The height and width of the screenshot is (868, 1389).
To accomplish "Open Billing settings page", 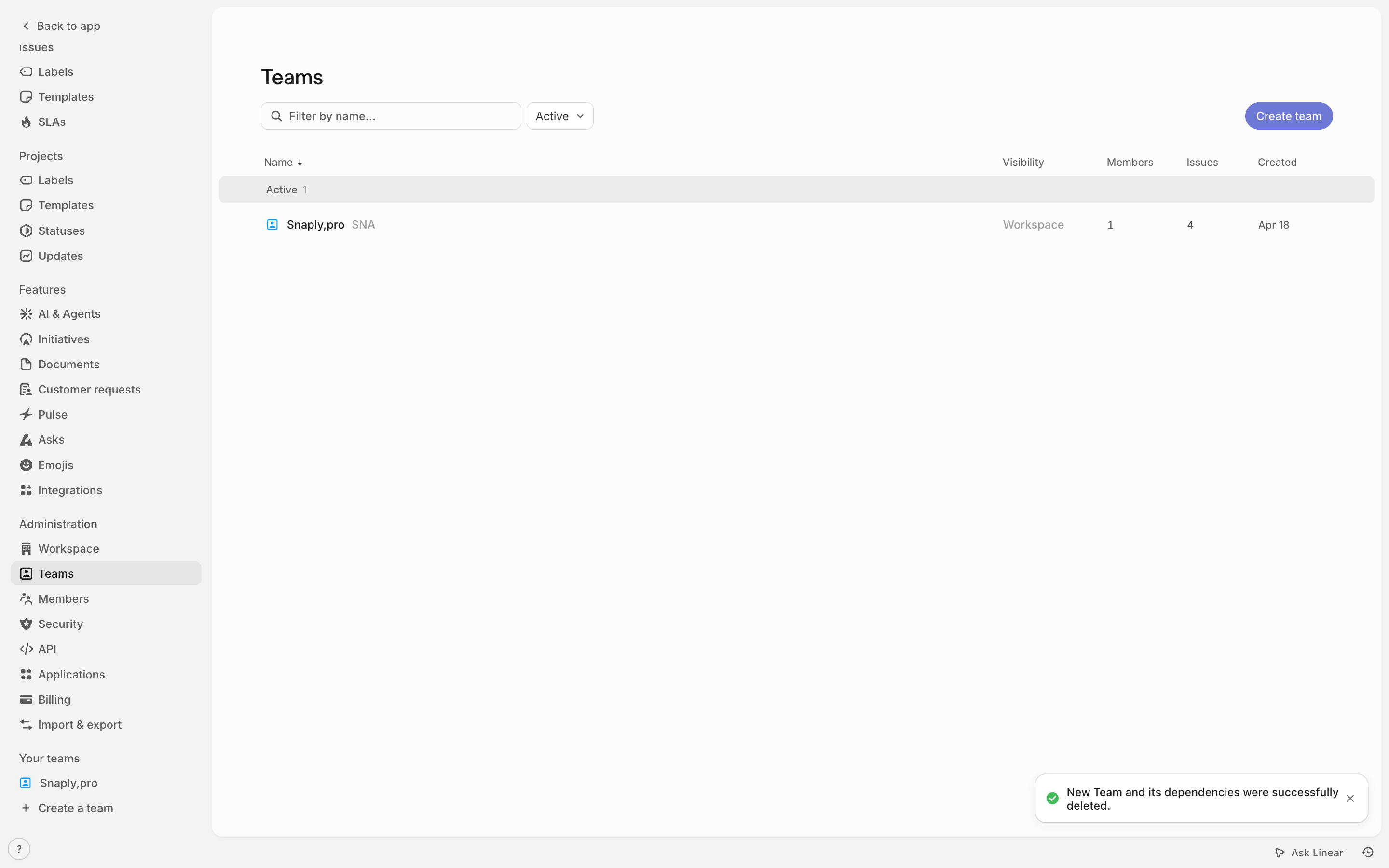I will [x=106, y=699].
